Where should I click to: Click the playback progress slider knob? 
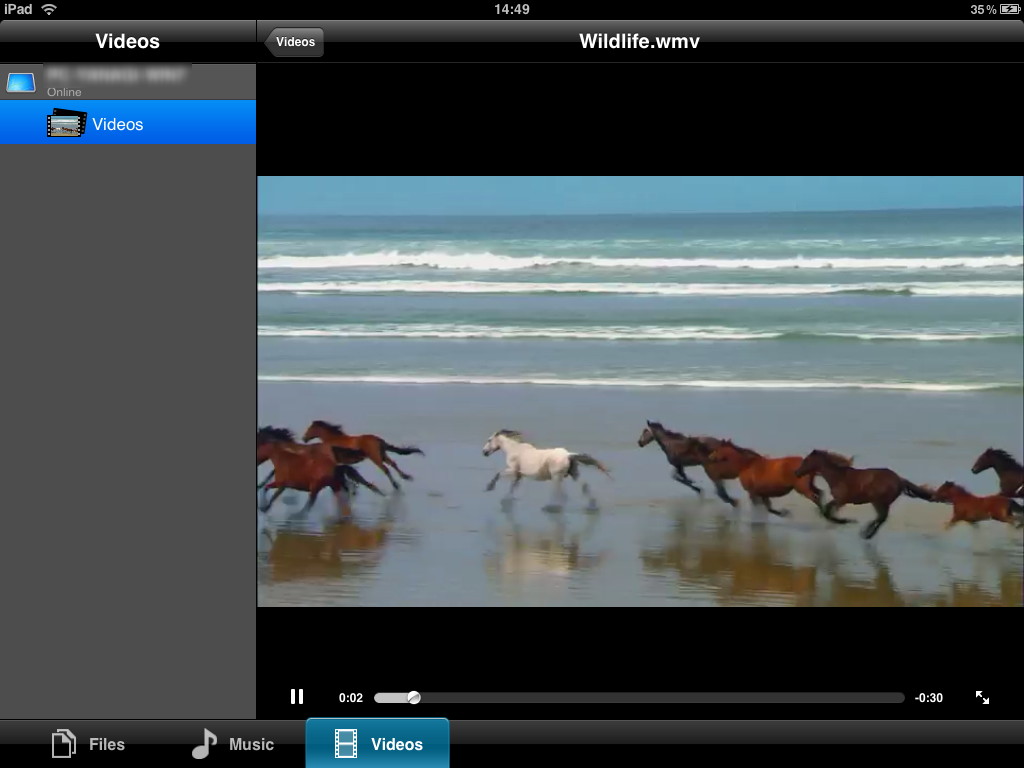click(413, 697)
